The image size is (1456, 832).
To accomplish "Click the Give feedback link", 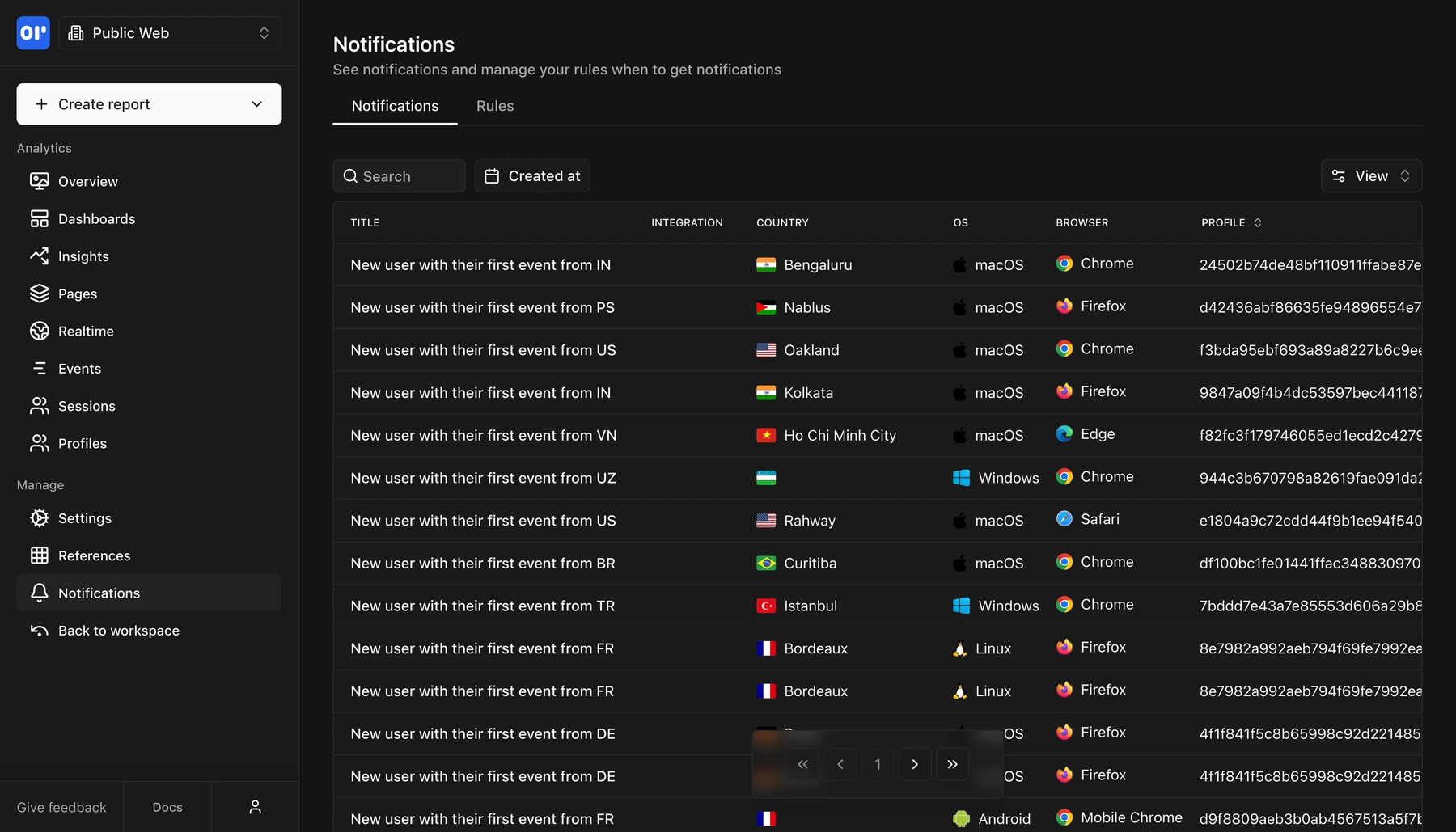I will [x=61, y=807].
